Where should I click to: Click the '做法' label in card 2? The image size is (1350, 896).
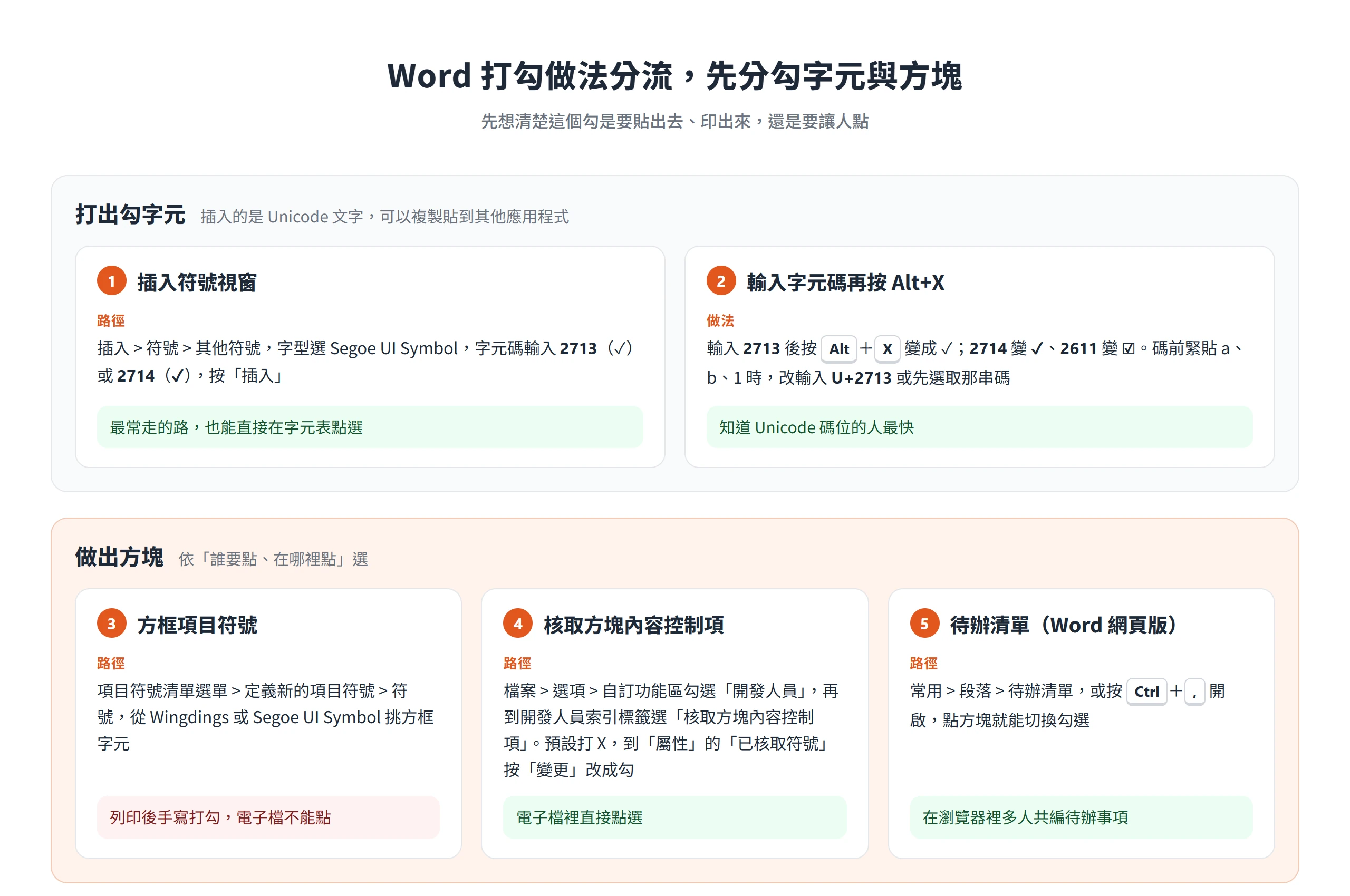pos(720,320)
